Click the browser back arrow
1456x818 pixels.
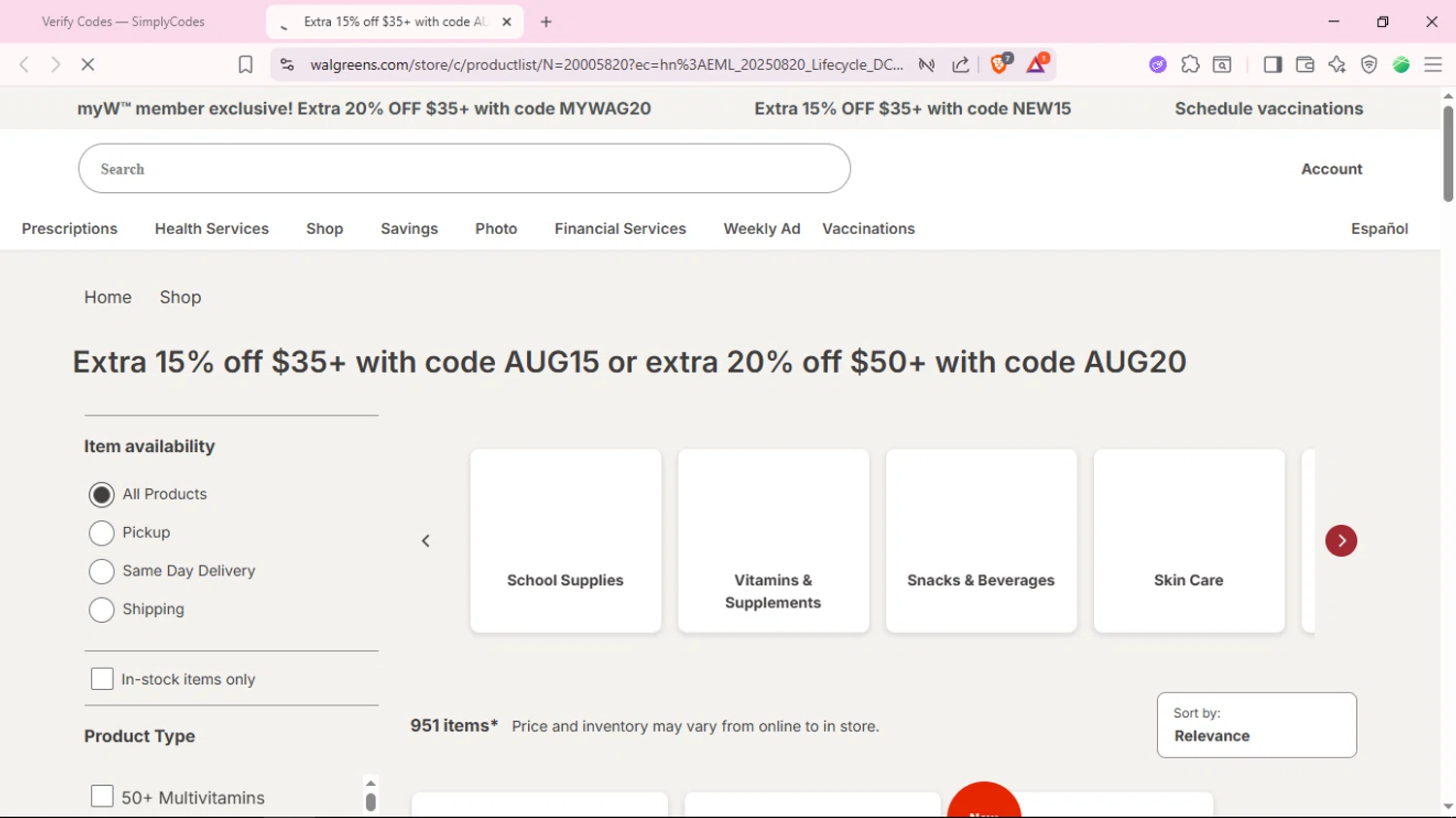tap(24, 65)
